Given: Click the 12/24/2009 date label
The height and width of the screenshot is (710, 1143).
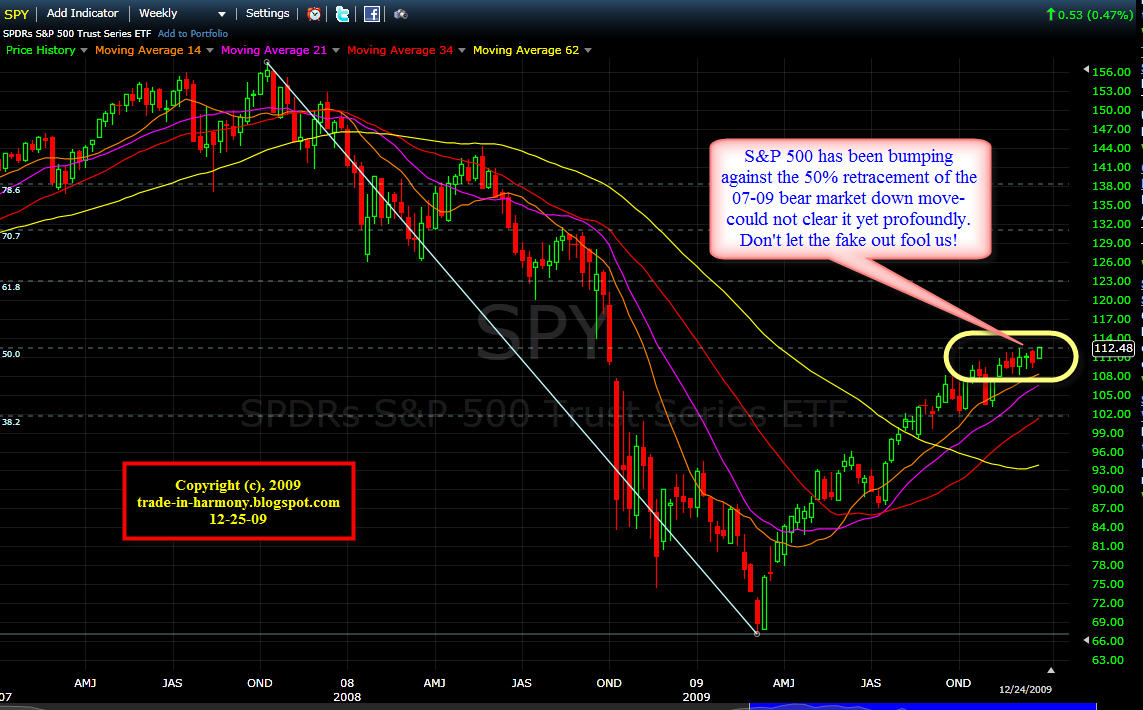Looking at the screenshot, I should tap(1025, 690).
